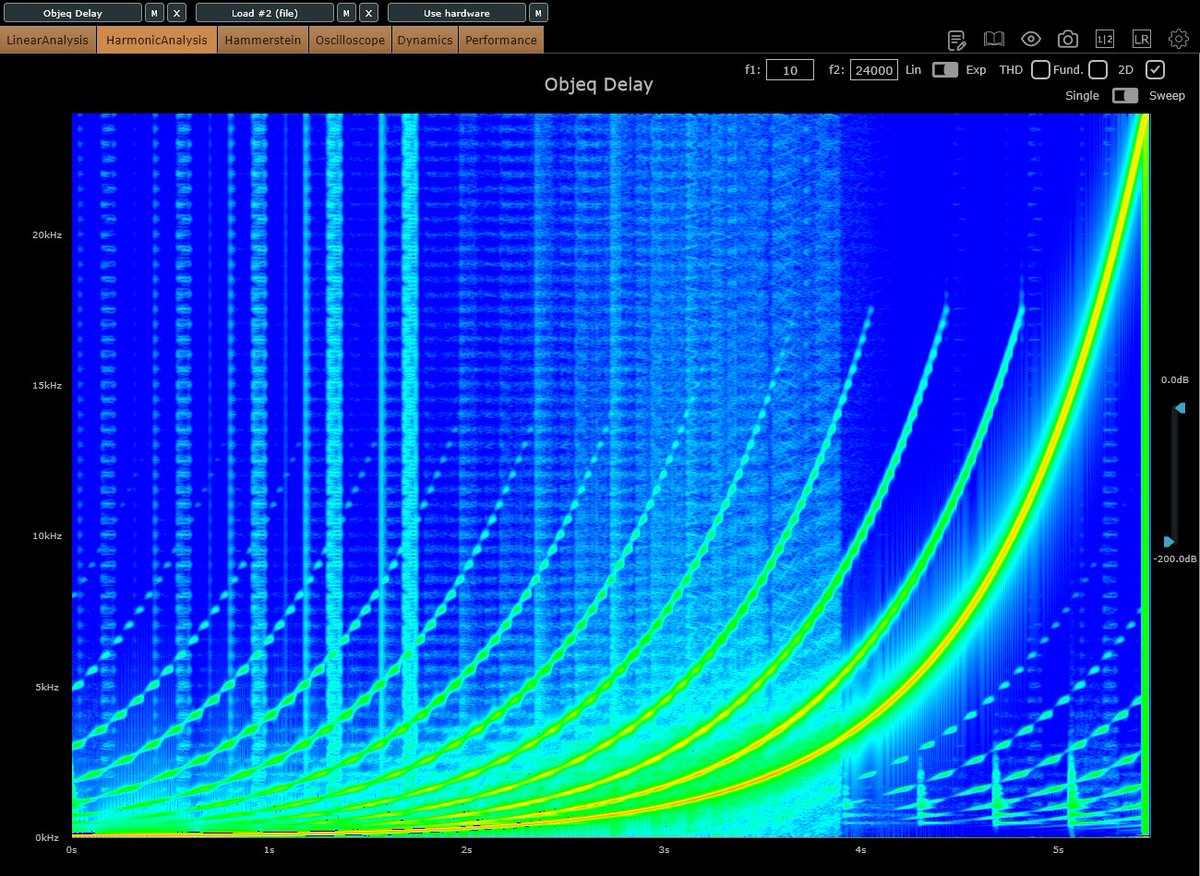Click the Use hardware button

tap(456, 13)
